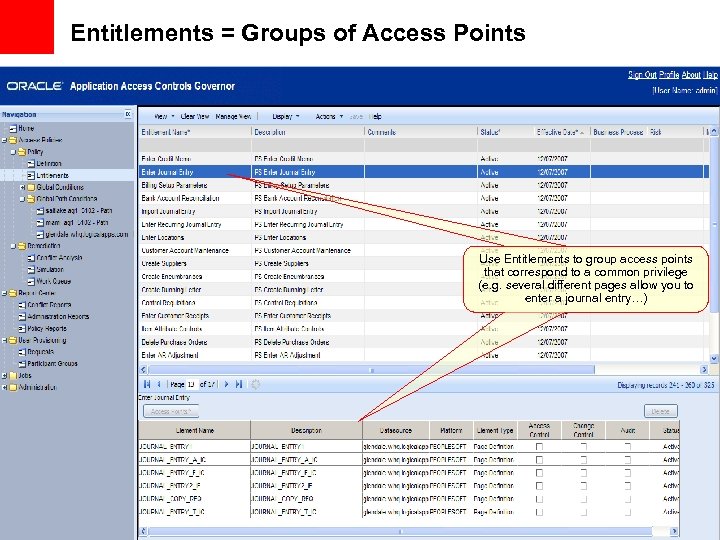Tick Change Control checkbox for JOURNAL_ENTRY_A_IC row
720x540 pixels.
584,460
